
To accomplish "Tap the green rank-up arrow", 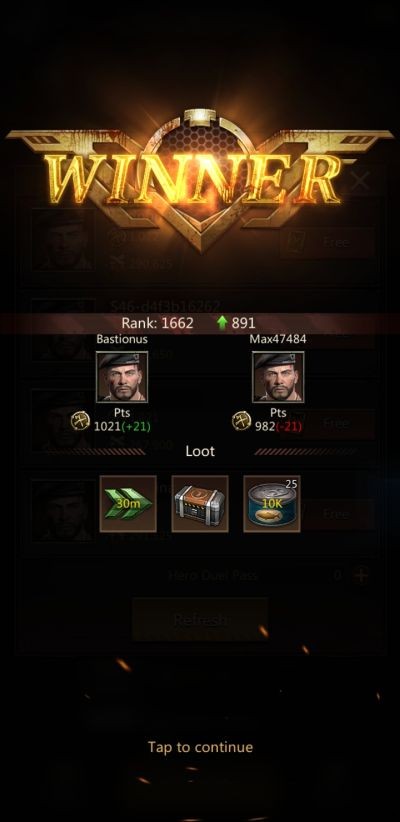I will (222, 323).
